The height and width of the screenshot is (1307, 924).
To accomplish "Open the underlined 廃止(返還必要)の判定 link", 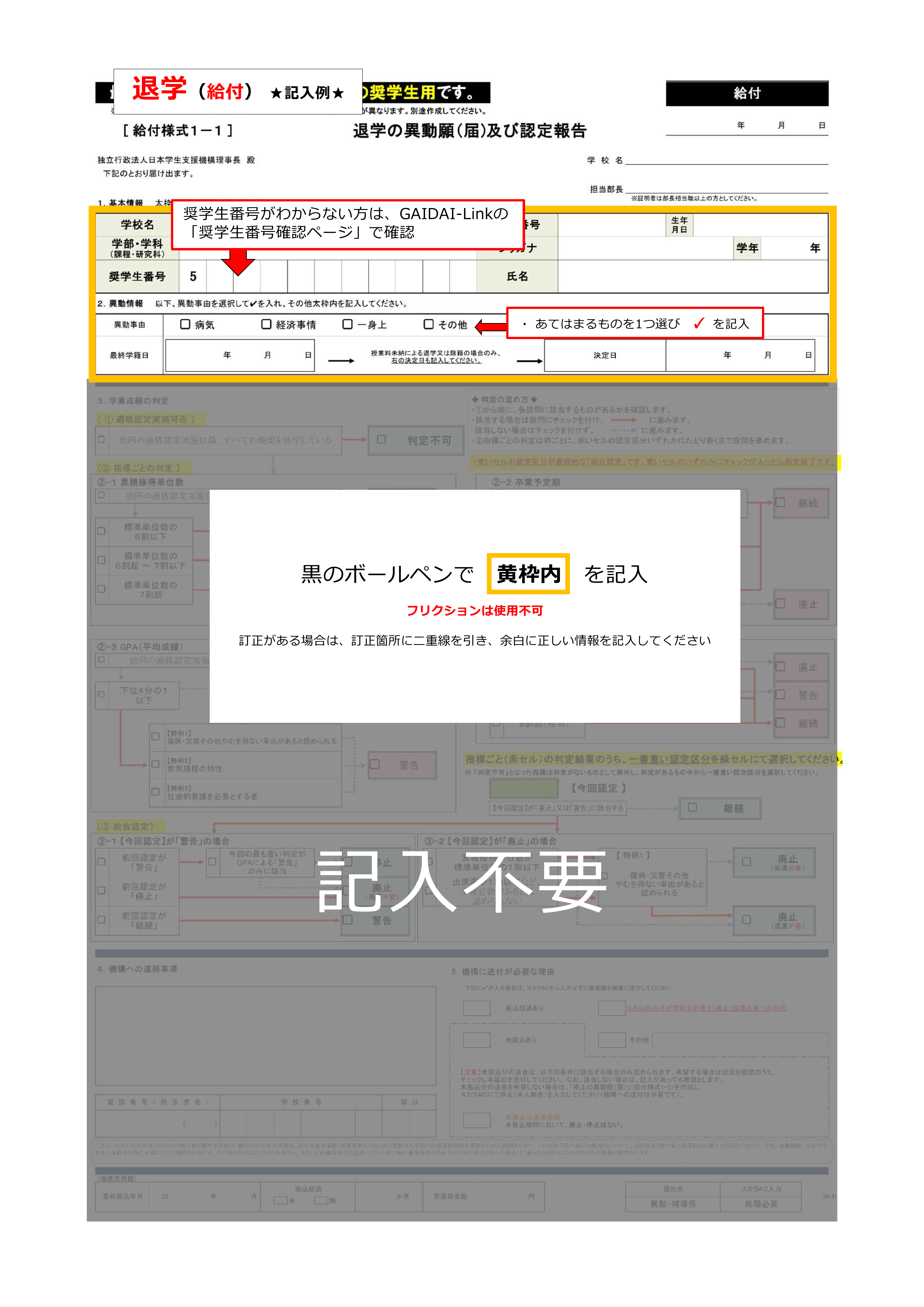I will [706, 1008].
